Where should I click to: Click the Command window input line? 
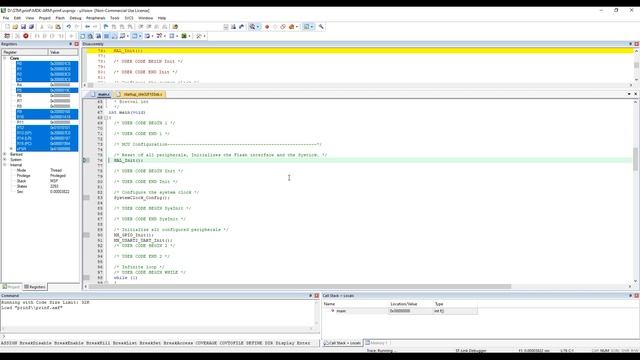tap(159, 337)
